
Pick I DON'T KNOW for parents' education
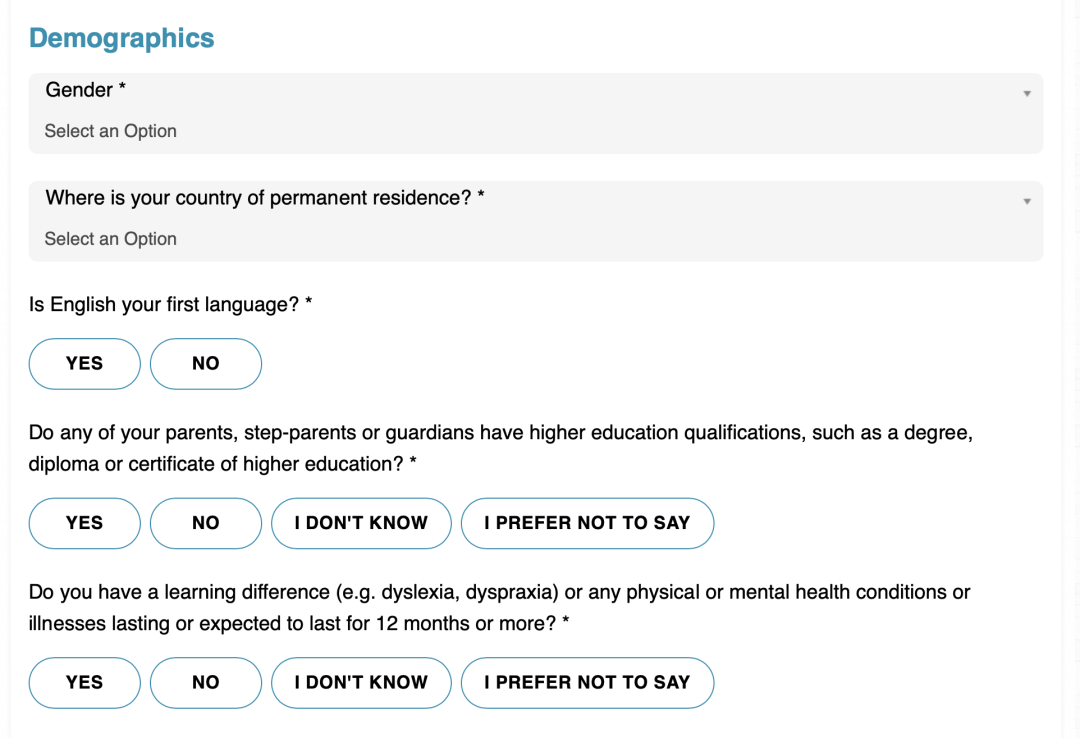point(362,523)
